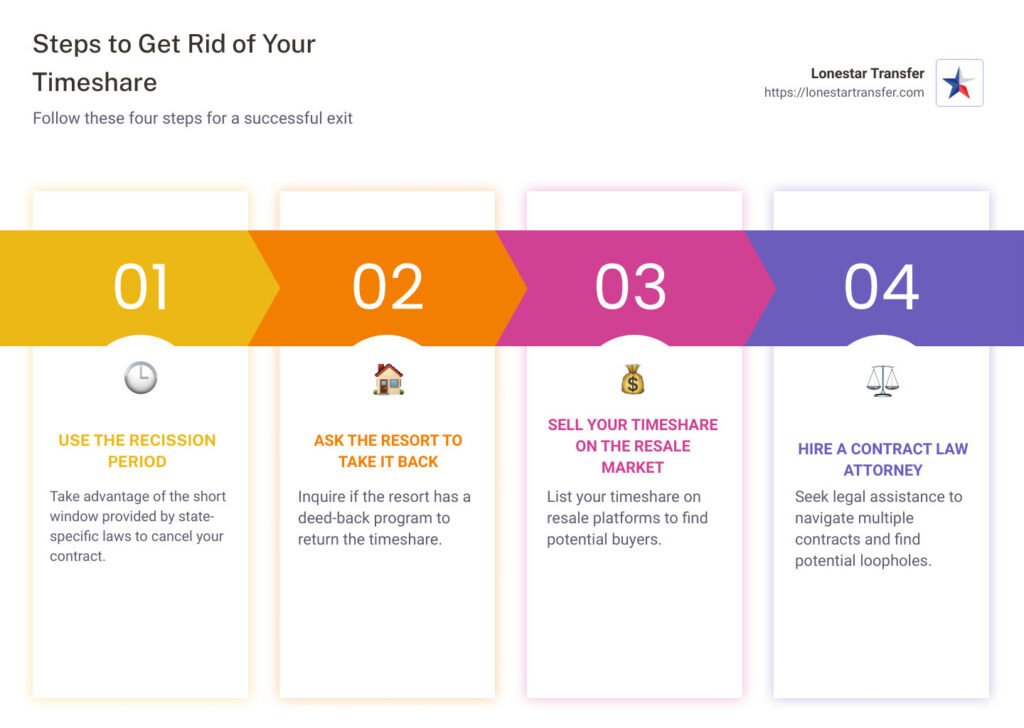Click the Use the Recission Period heading
Viewport: 1024px width, 728px height.
pyautogui.click(x=137, y=451)
